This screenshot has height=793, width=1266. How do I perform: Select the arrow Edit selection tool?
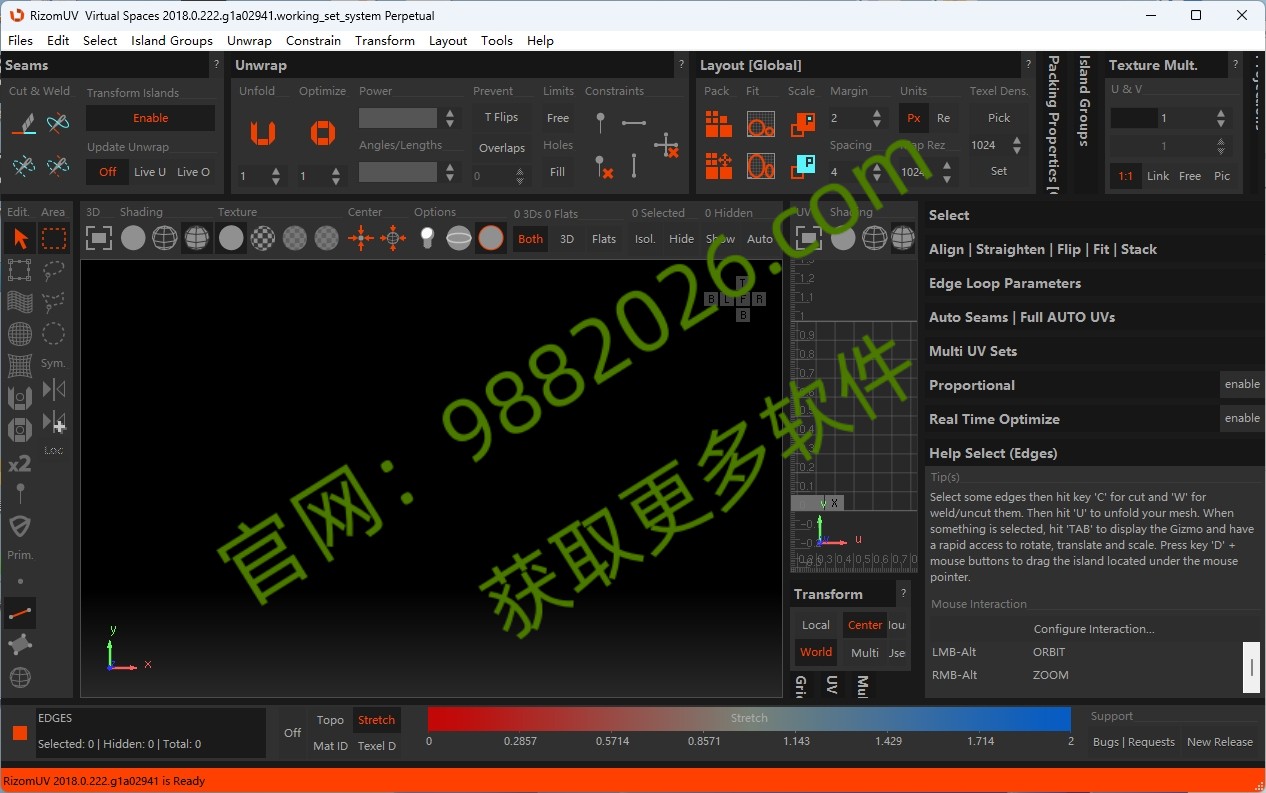tap(20, 238)
